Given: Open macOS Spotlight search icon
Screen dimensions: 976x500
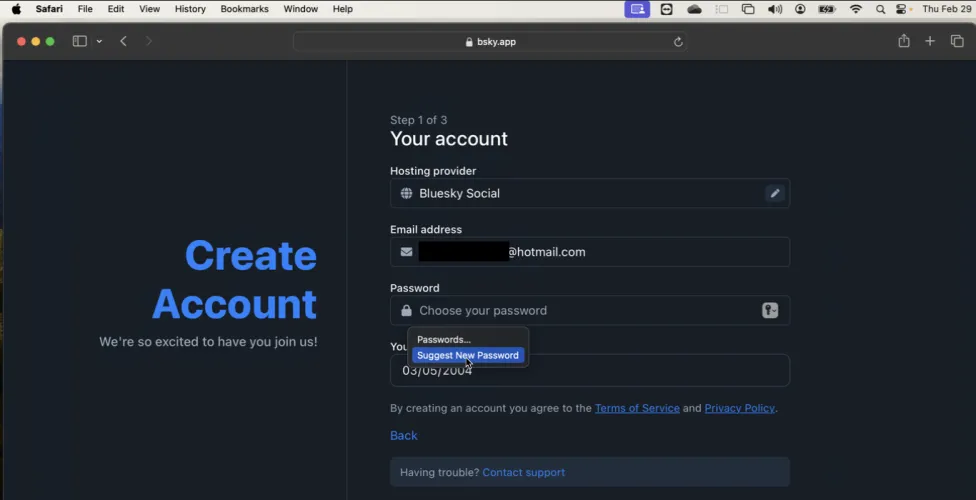Looking at the screenshot, I should coord(880,9).
